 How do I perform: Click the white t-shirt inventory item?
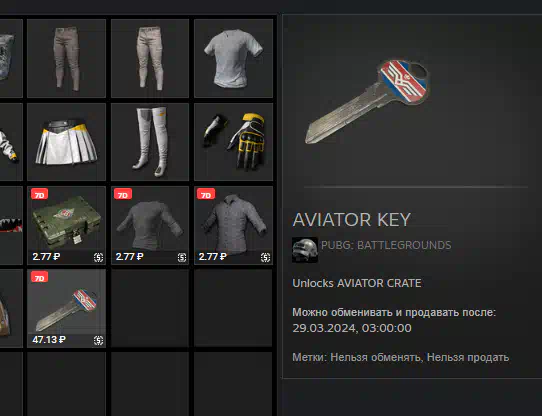click(233, 58)
